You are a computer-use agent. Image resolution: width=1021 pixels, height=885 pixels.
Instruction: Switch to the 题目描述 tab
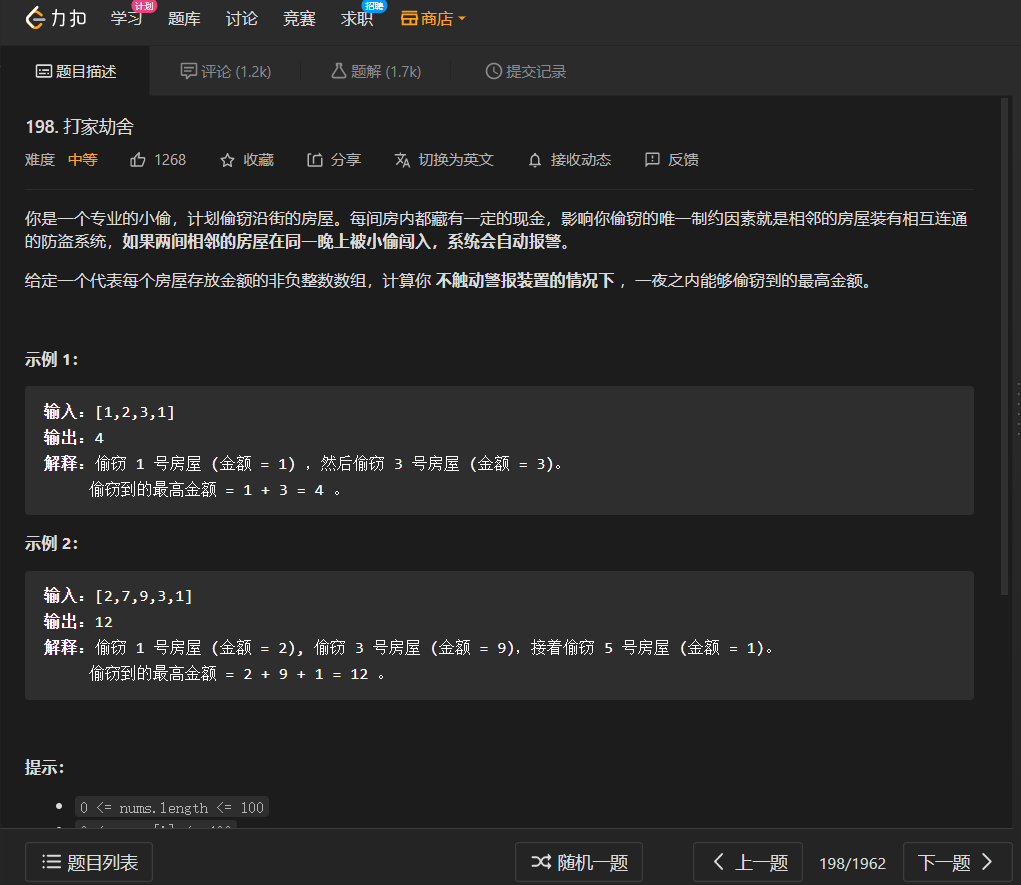tap(76, 71)
